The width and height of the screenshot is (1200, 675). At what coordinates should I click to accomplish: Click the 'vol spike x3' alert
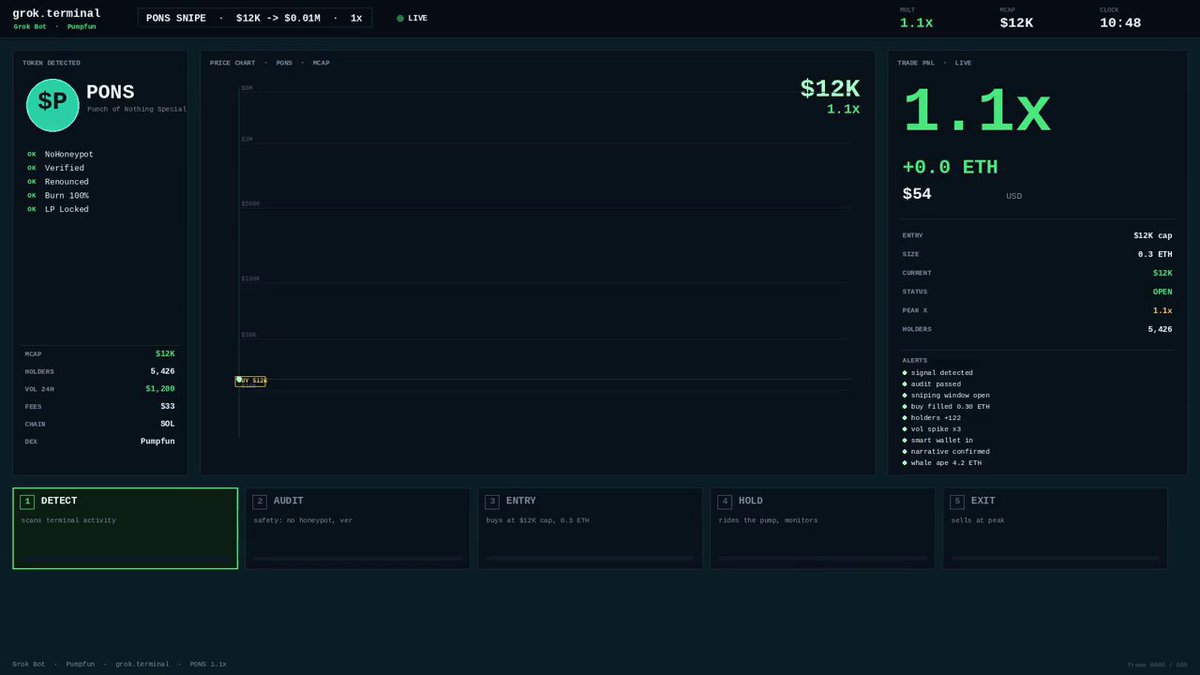(x=931, y=429)
